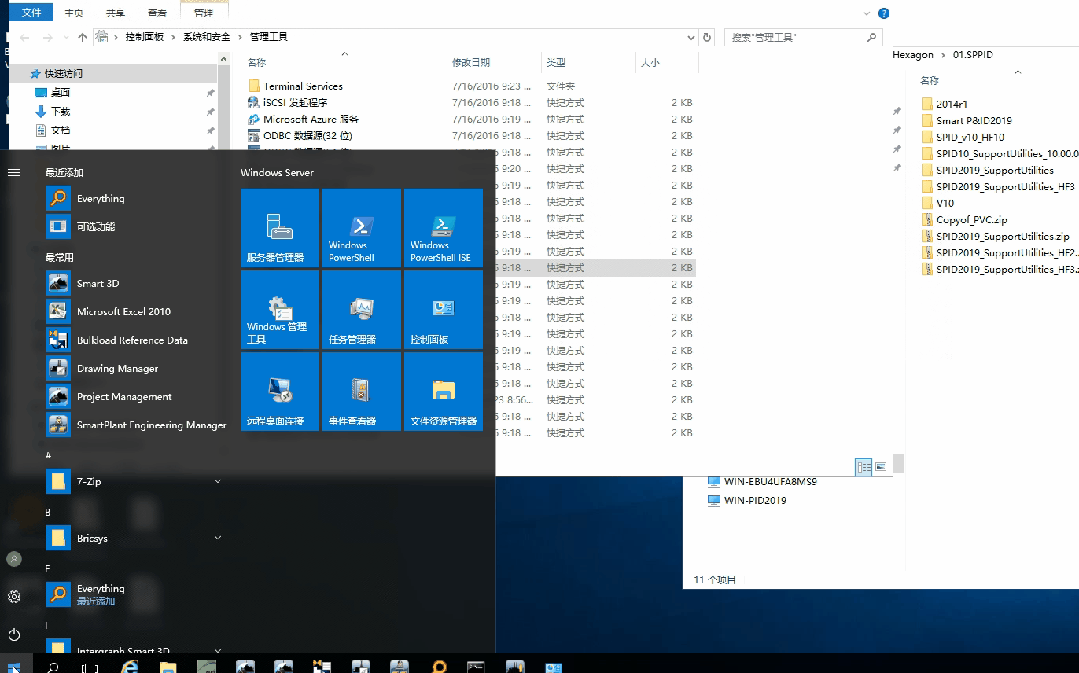Screen dimensions: 1079x673
Task: Switch to the 主页 ribbon tab
Action: tap(74, 12)
